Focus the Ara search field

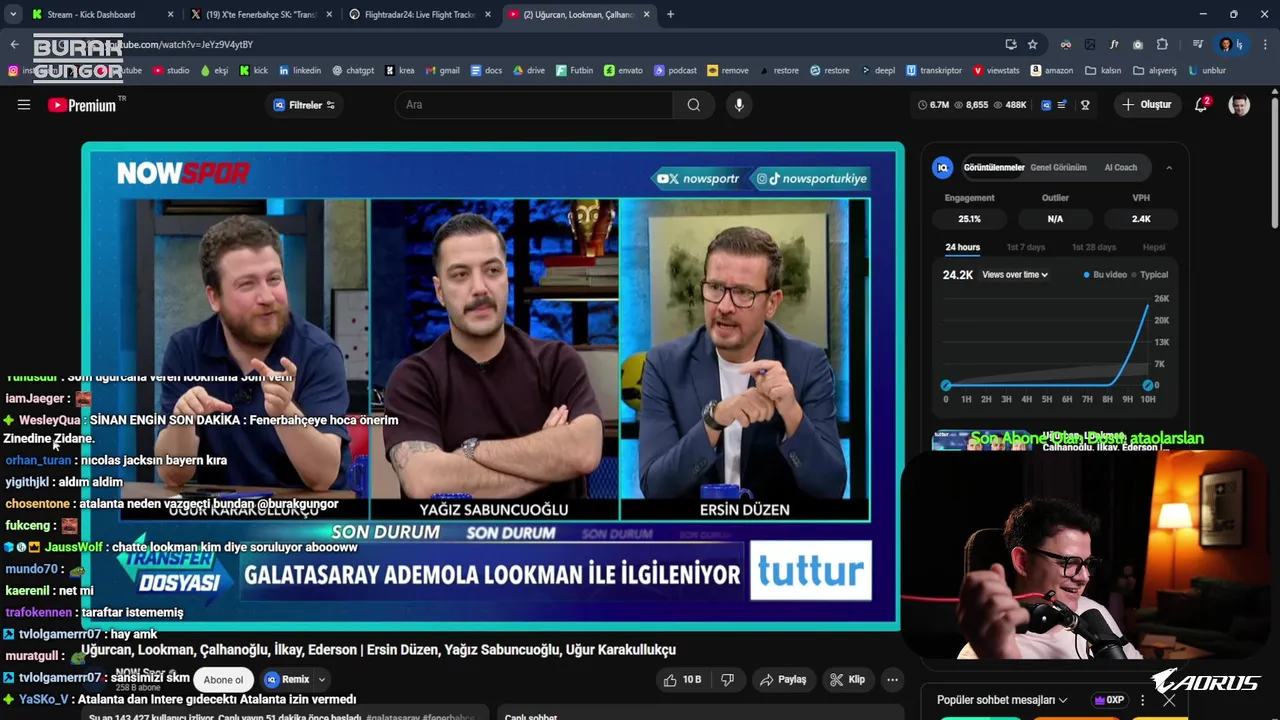coord(535,105)
